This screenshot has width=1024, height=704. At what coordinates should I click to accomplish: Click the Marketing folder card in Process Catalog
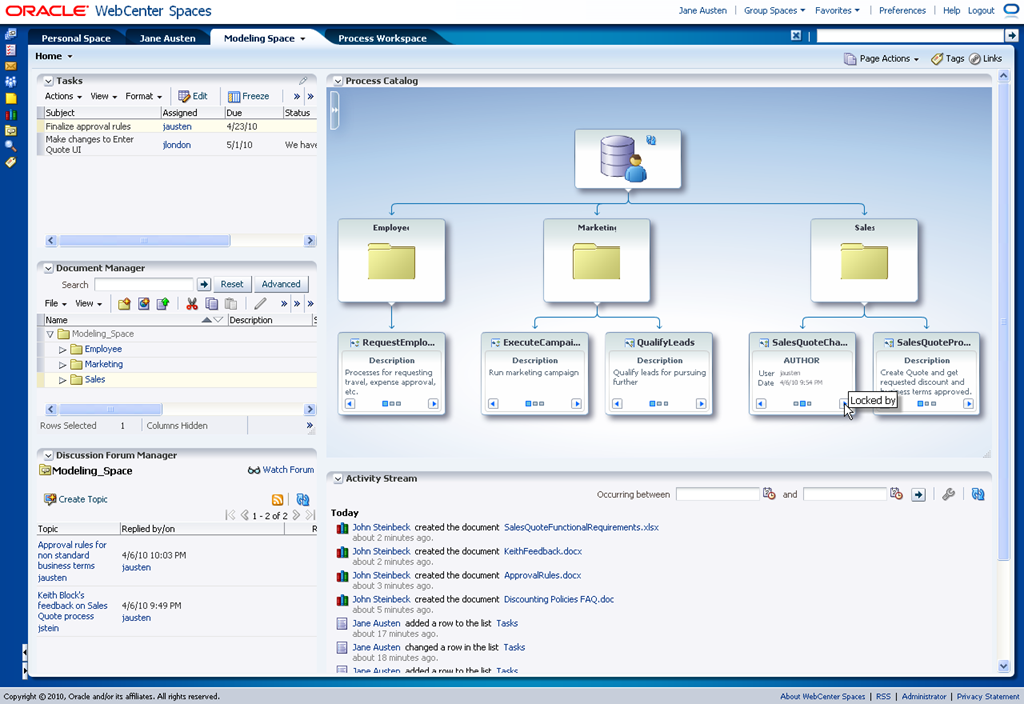pos(596,260)
